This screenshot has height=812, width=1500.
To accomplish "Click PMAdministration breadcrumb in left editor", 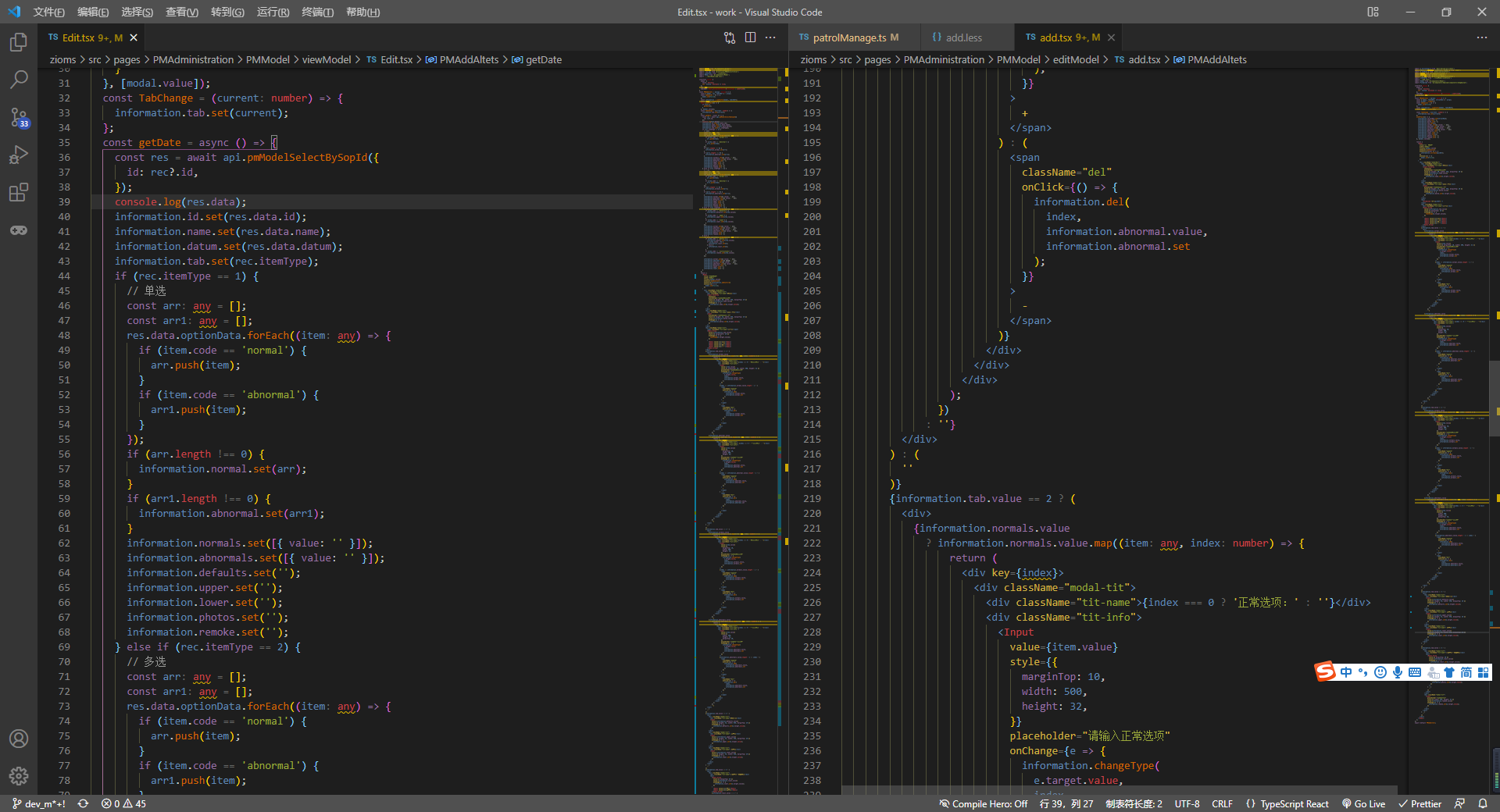I will (193, 59).
